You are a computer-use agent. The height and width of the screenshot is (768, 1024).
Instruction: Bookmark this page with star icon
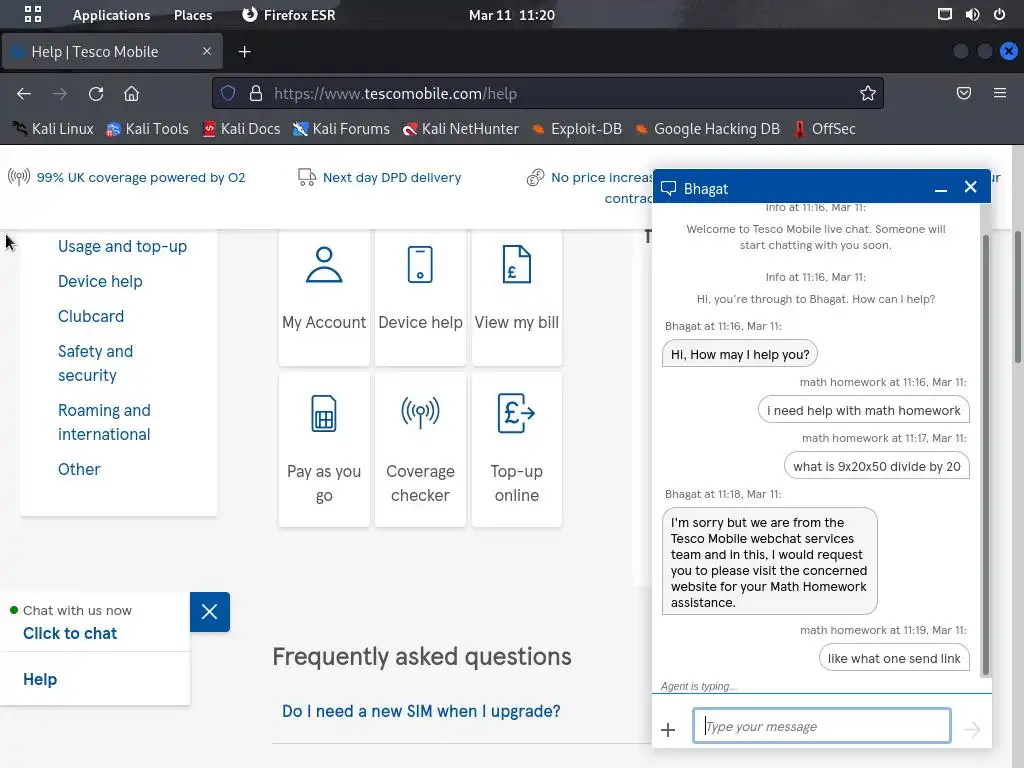coord(867,93)
